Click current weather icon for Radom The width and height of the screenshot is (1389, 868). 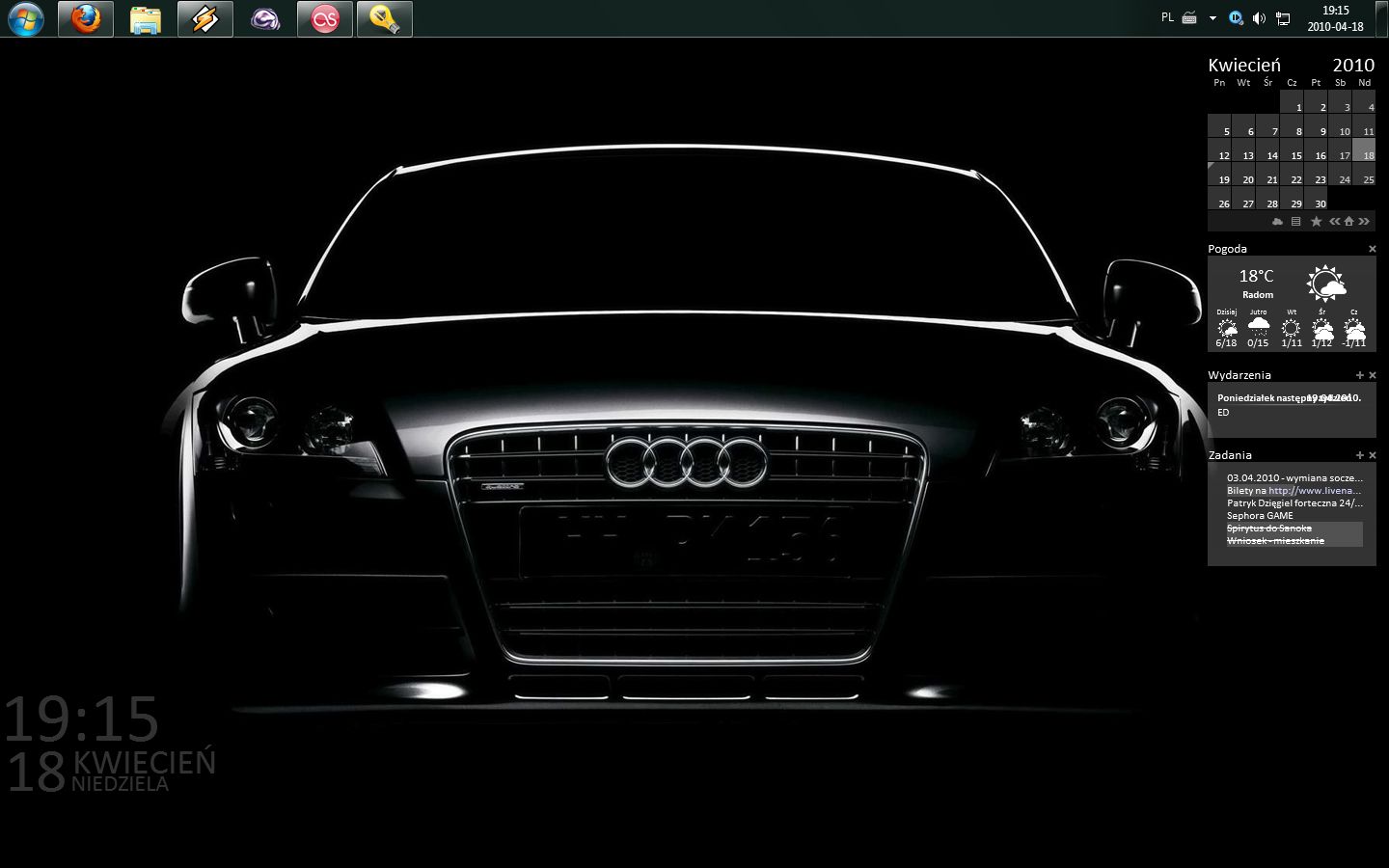(x=1326, y=284)
